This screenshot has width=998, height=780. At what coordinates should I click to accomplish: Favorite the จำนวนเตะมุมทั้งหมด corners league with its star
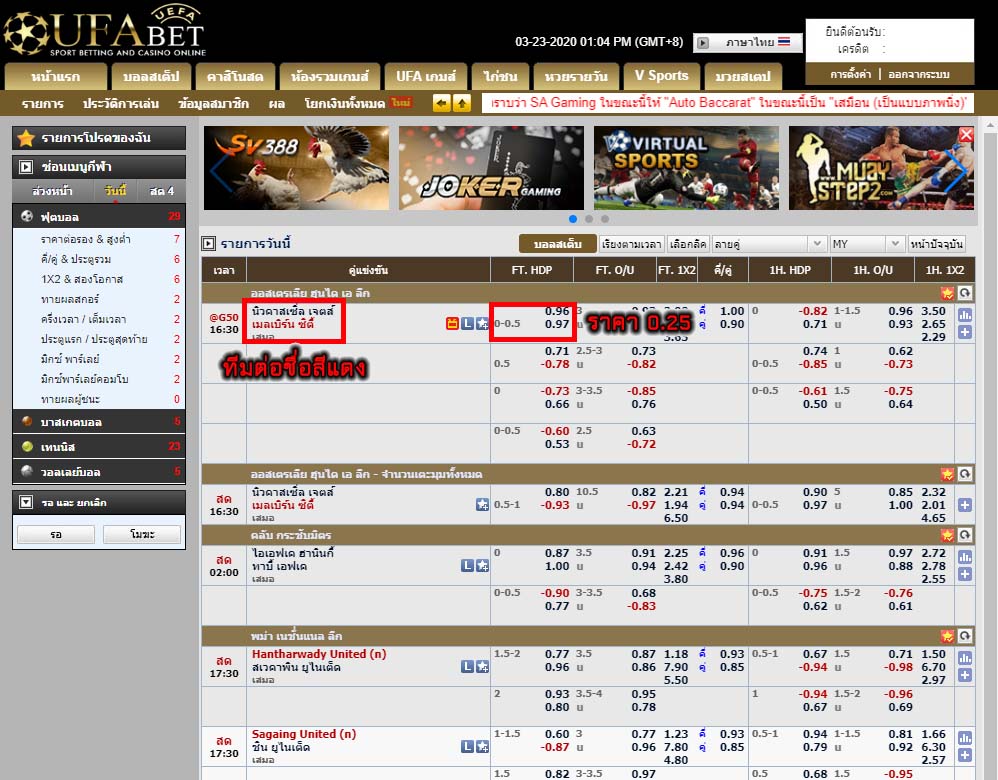tap(947, 474)
